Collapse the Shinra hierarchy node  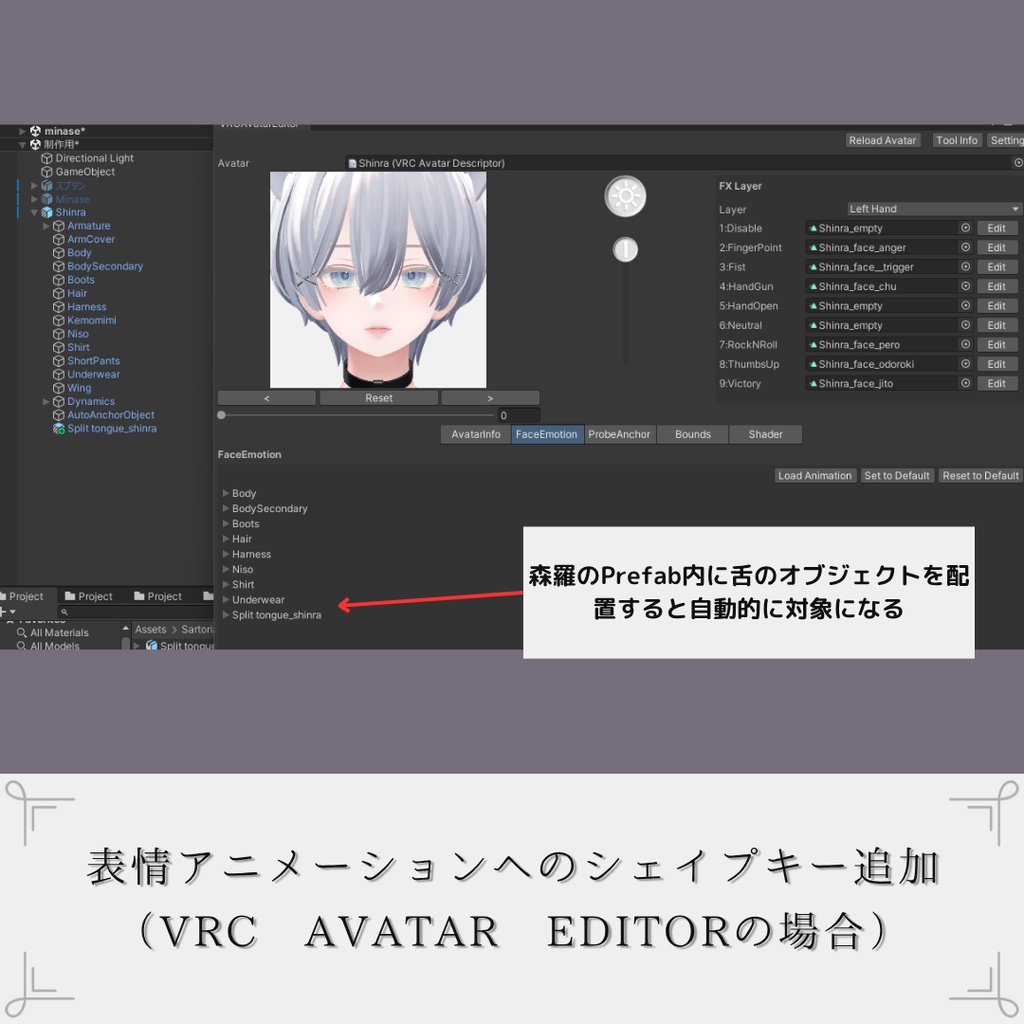34,212
